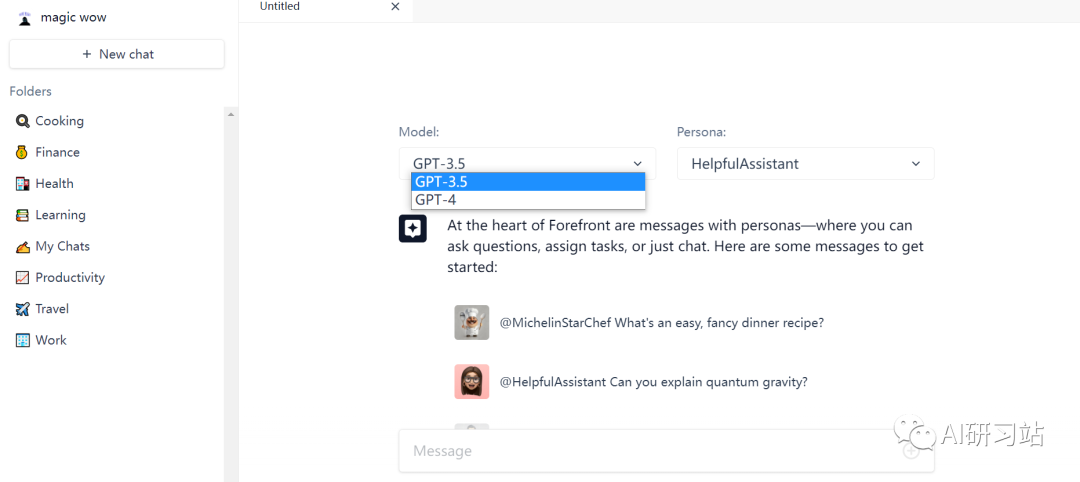Screen dimensions: 1080x482
Task: Open the Persona HelpfulAssistant dropdown
Action: (806, 164)
